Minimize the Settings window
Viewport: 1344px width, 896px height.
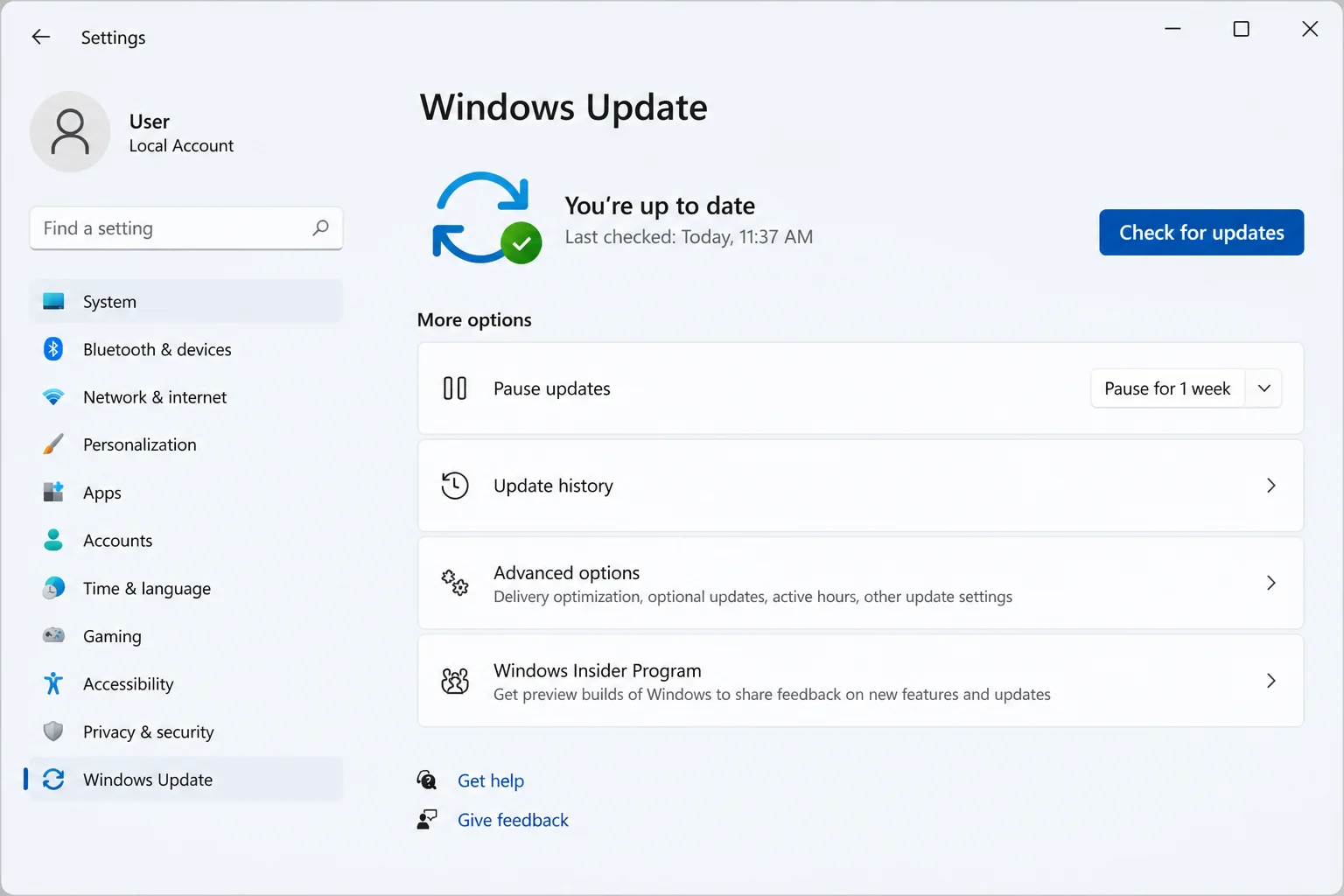click(x=1172, y=29)
